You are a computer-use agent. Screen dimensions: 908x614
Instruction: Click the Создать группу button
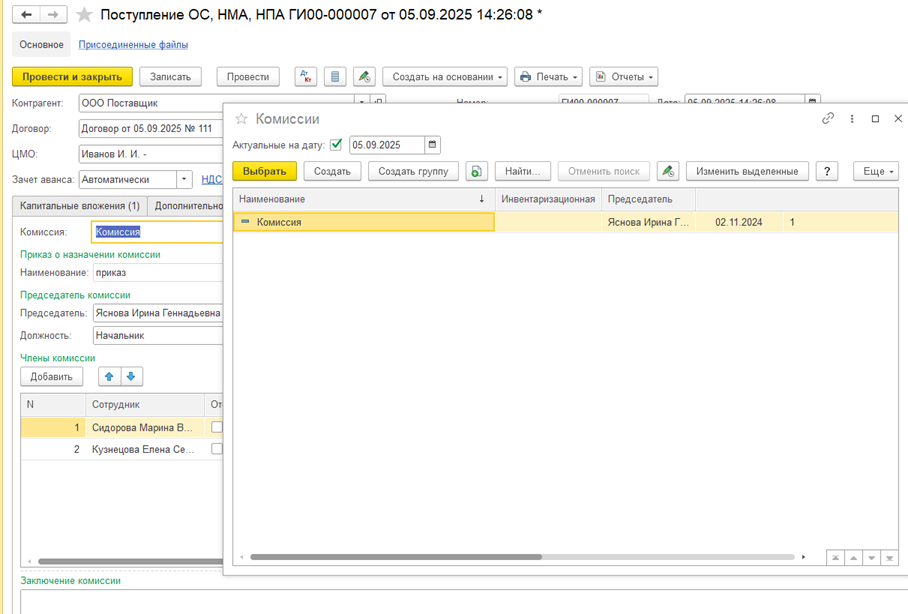[413, 171]
